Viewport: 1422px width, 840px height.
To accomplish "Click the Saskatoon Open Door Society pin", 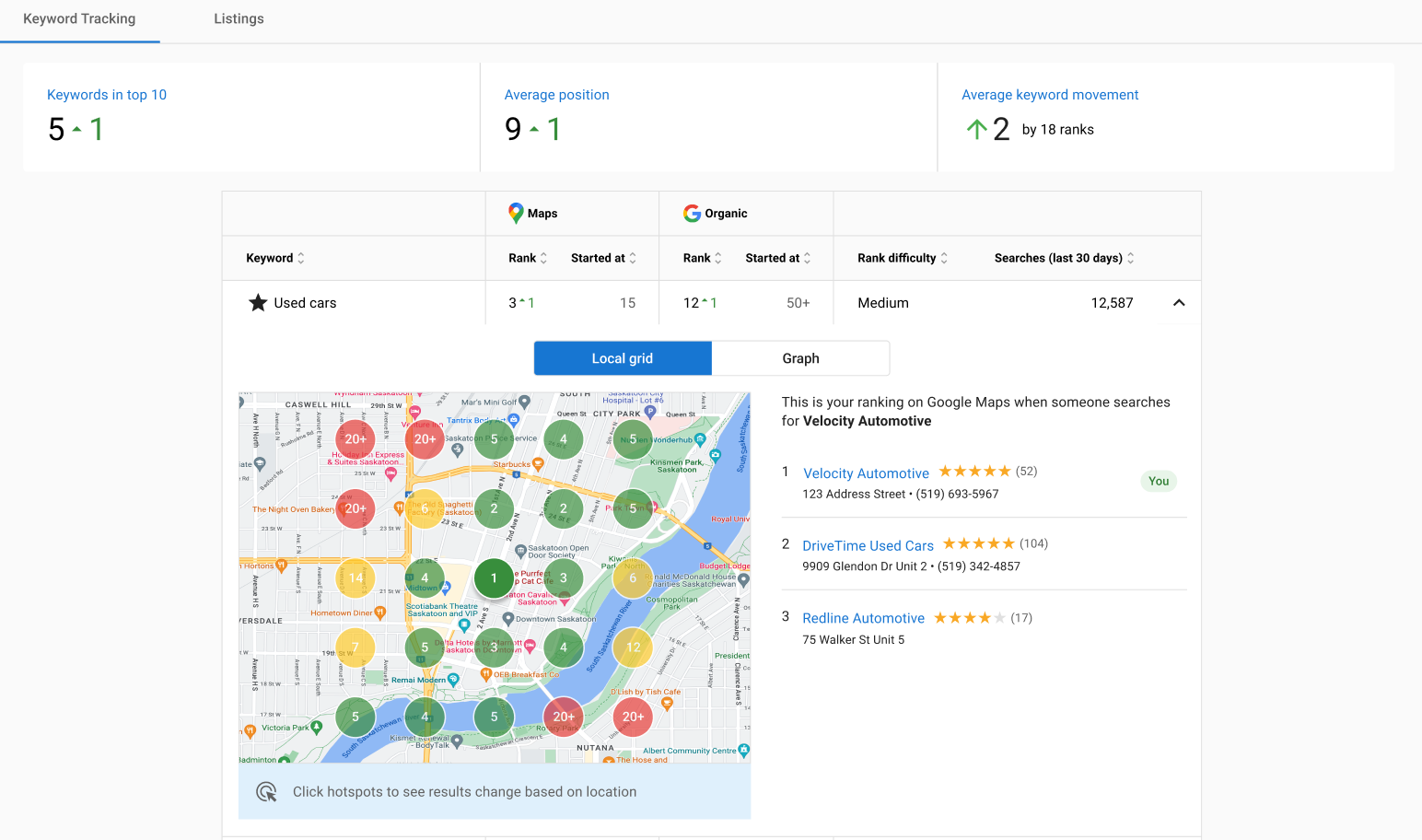I will click(521, 551).
